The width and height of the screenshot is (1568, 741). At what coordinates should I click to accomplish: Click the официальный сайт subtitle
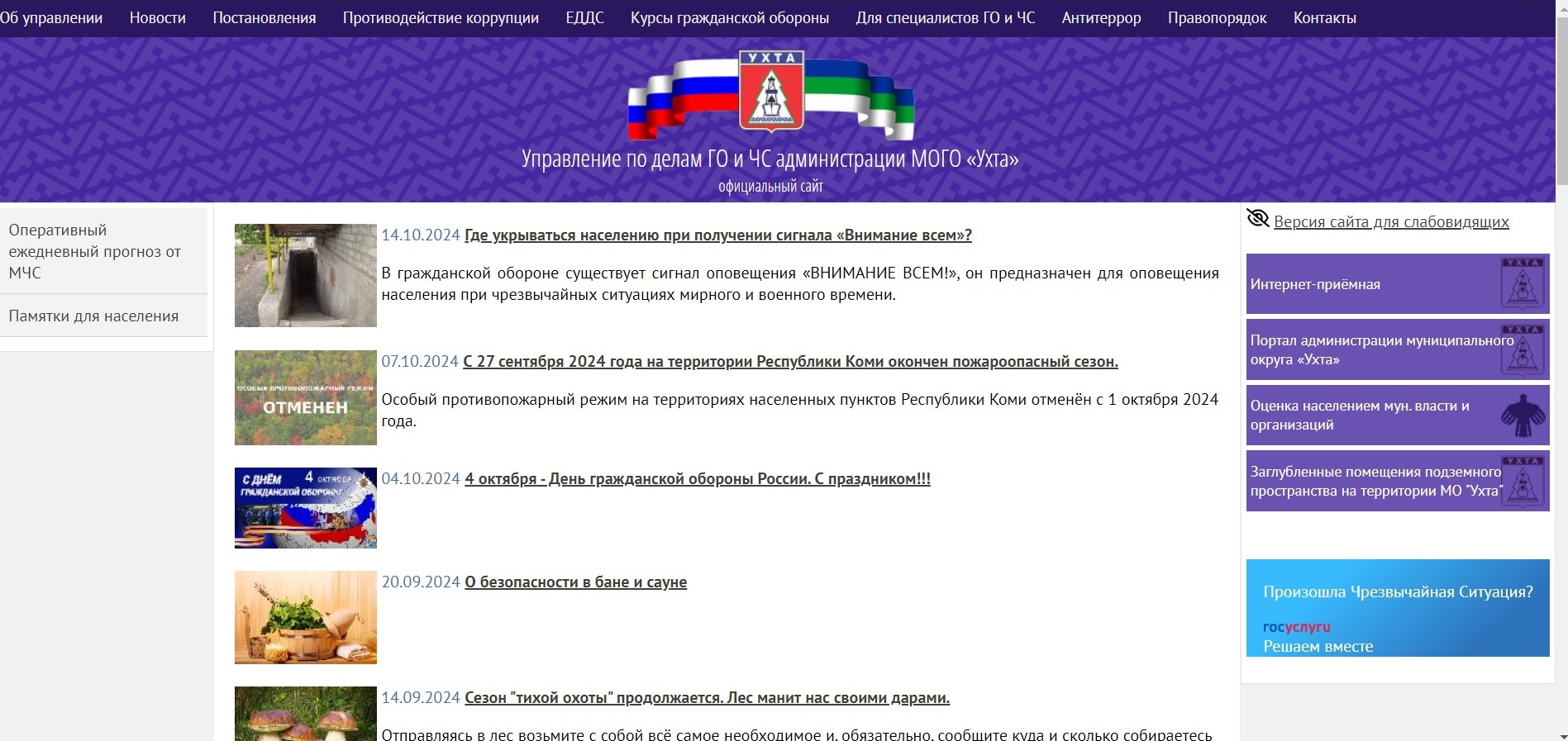[770, 187]
